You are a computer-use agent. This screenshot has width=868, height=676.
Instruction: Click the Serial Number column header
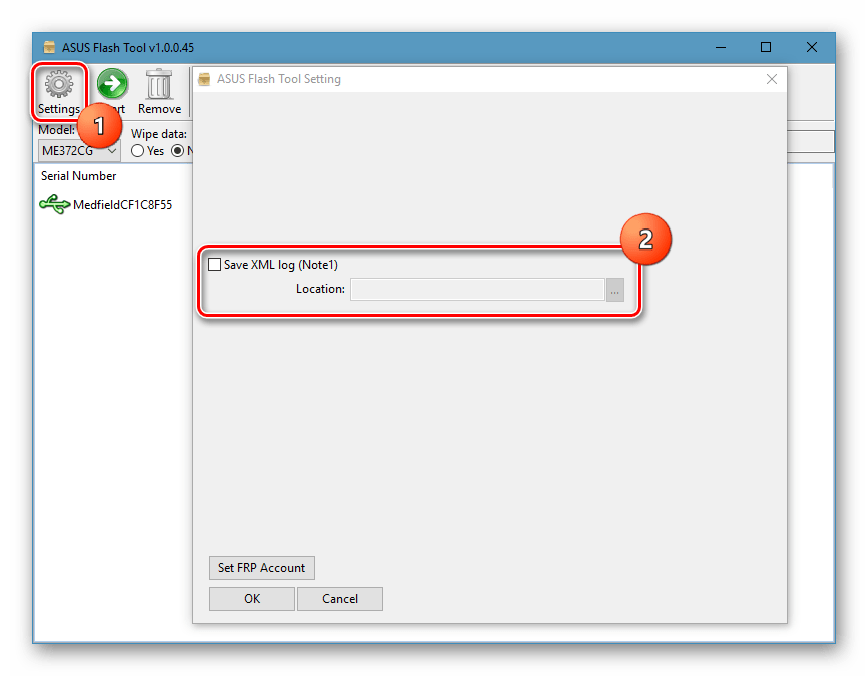click(x=79, y=176)
